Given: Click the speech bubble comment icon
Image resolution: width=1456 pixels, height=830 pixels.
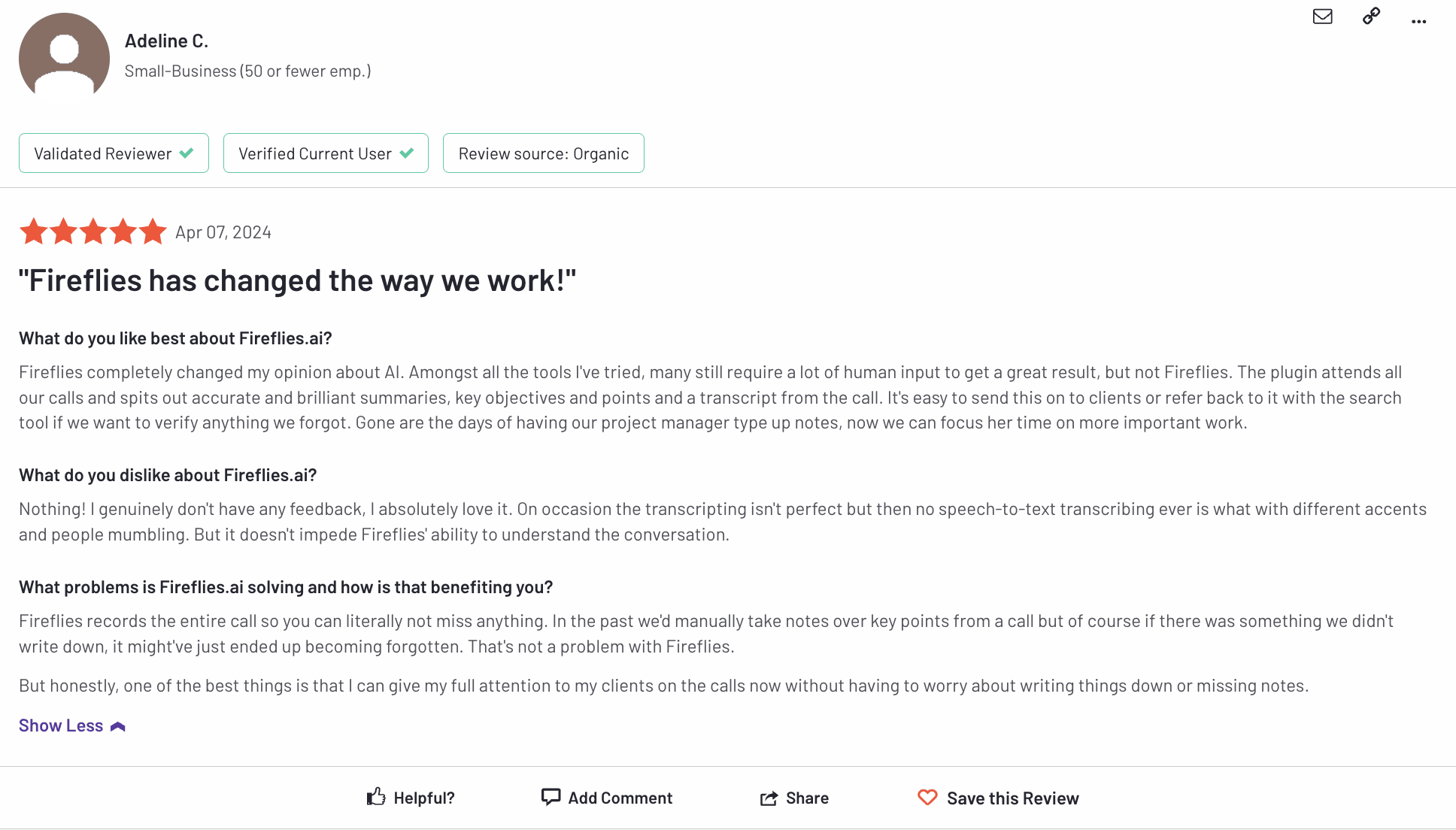Looking at the screenshot, I should tap(551, 797).
